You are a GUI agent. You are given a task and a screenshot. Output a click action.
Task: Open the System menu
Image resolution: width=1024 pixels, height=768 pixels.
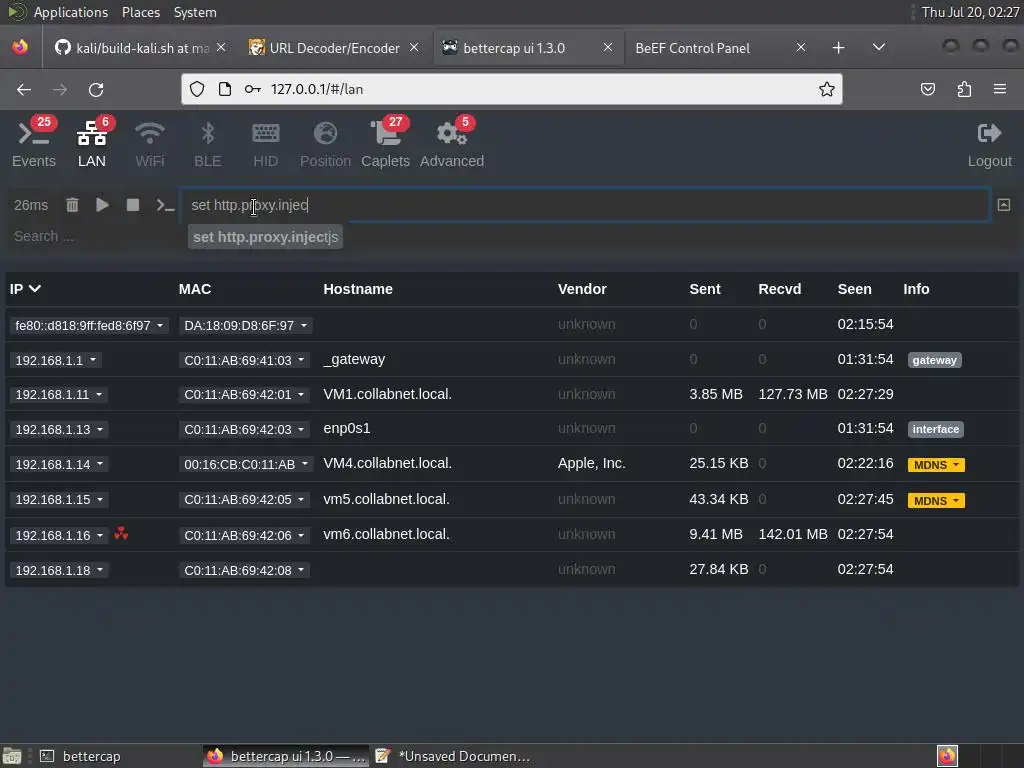[x=195, y=12]
